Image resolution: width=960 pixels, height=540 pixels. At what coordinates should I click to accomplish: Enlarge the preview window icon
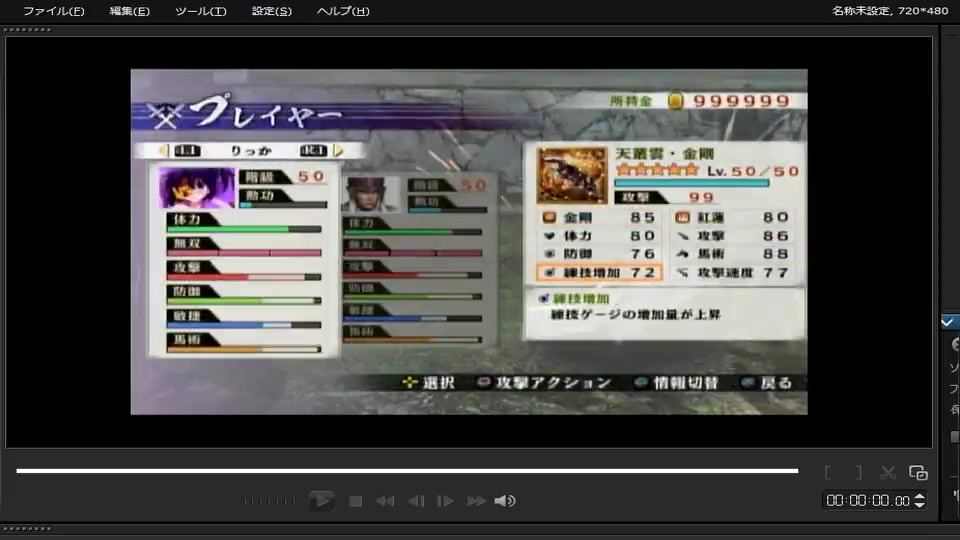click(x=918, y=473)
